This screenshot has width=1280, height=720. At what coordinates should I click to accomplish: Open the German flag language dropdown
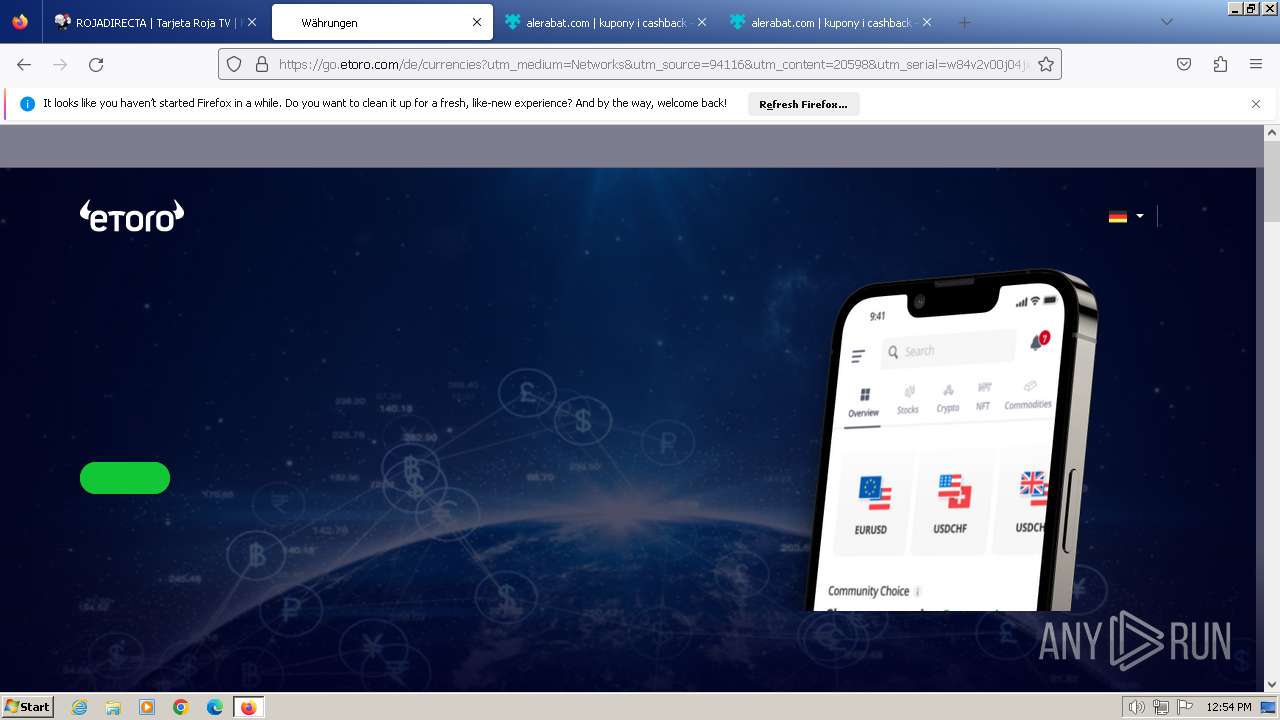[x=1126, y=216]
